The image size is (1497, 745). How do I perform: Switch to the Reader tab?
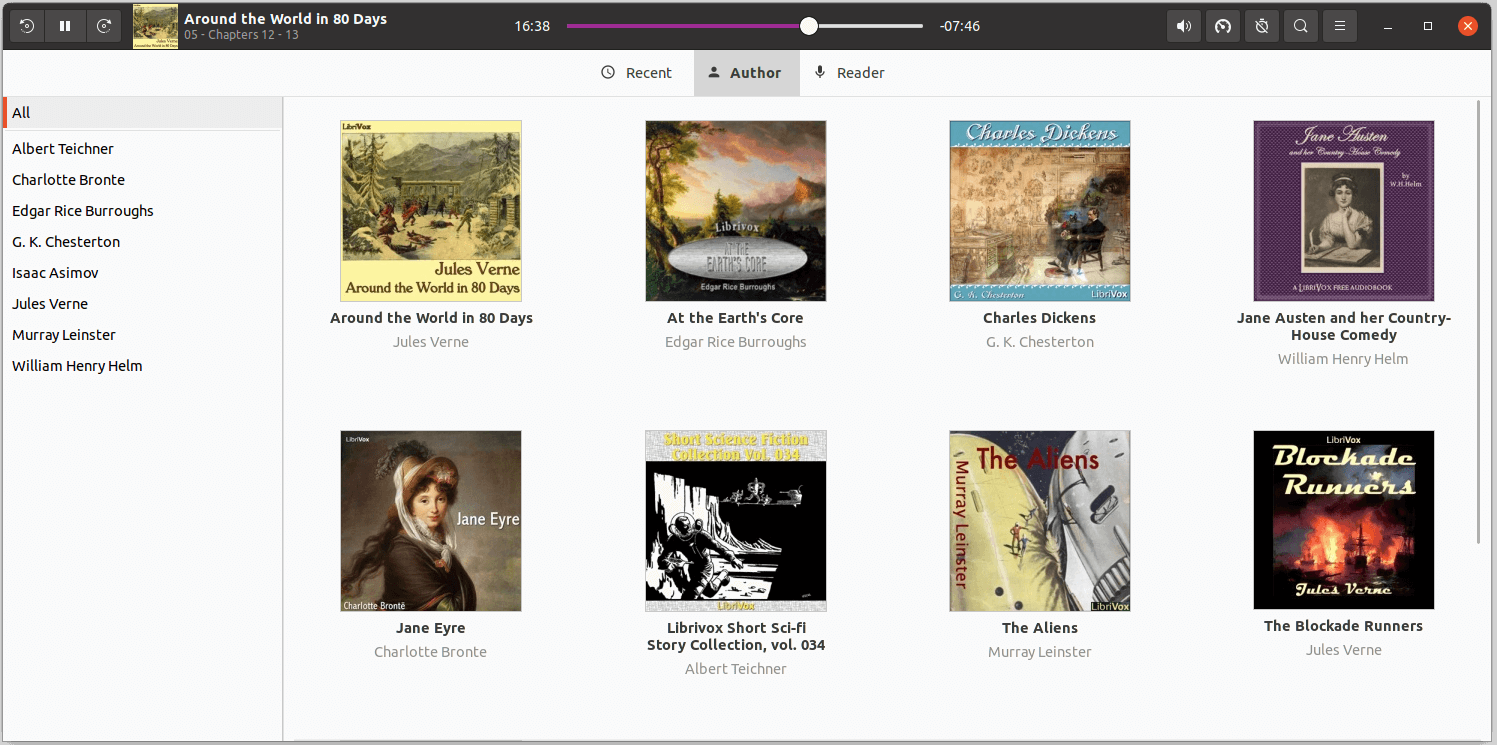(850, 73)
